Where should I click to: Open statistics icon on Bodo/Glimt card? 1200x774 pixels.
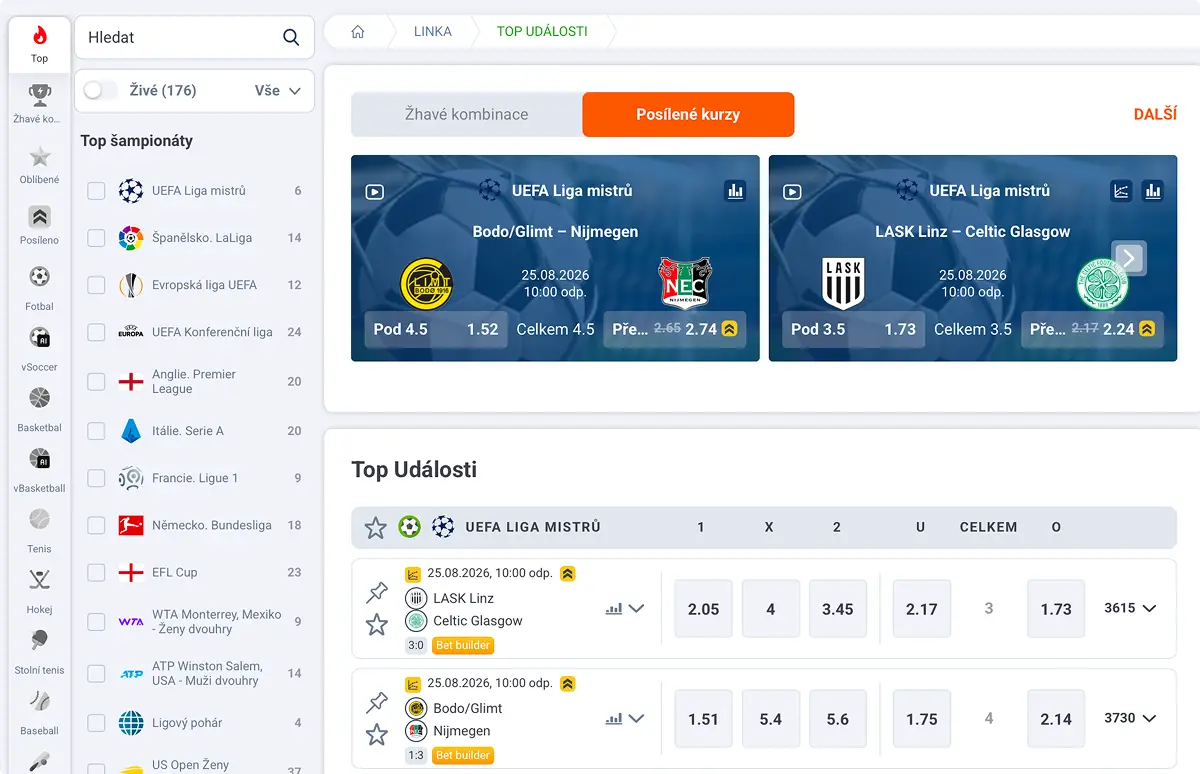pos(736,191)
